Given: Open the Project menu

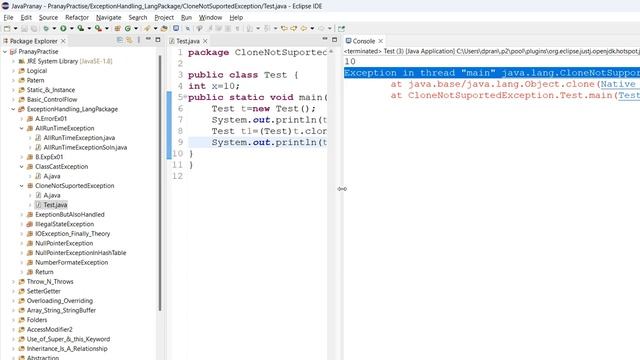Looking at the screenshot, I should (164, 18).
